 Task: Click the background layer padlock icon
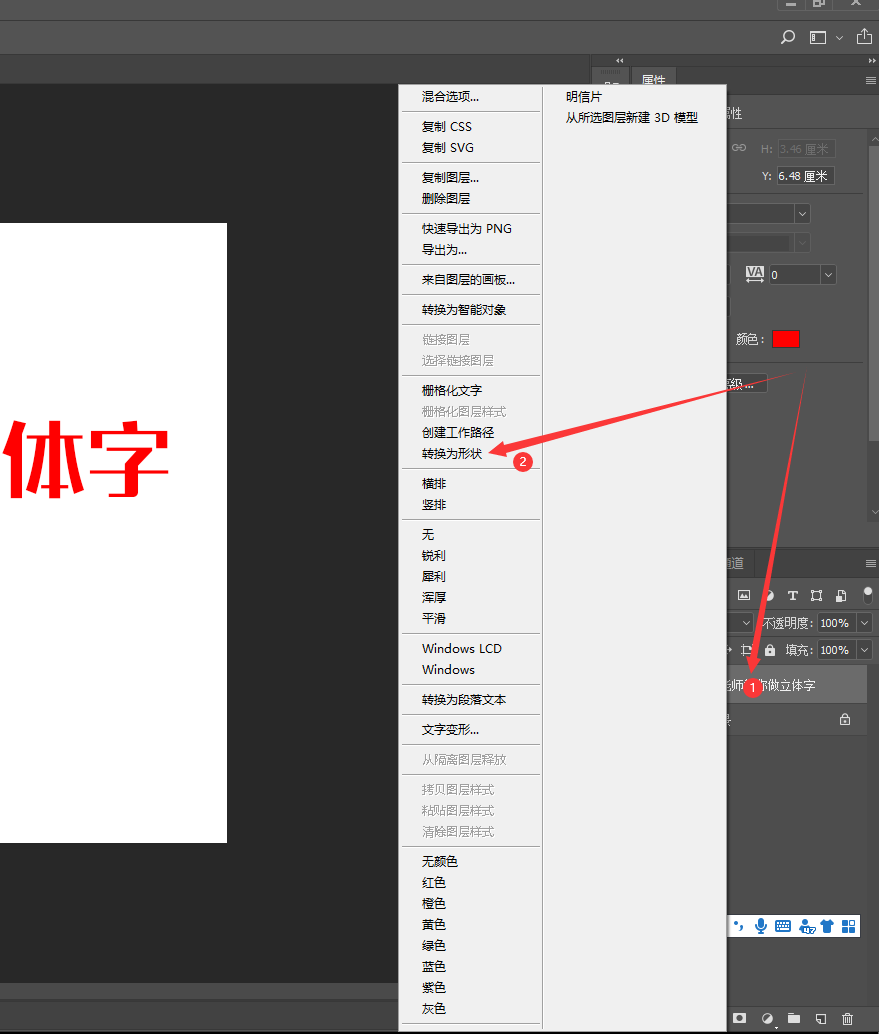(845, 719)
